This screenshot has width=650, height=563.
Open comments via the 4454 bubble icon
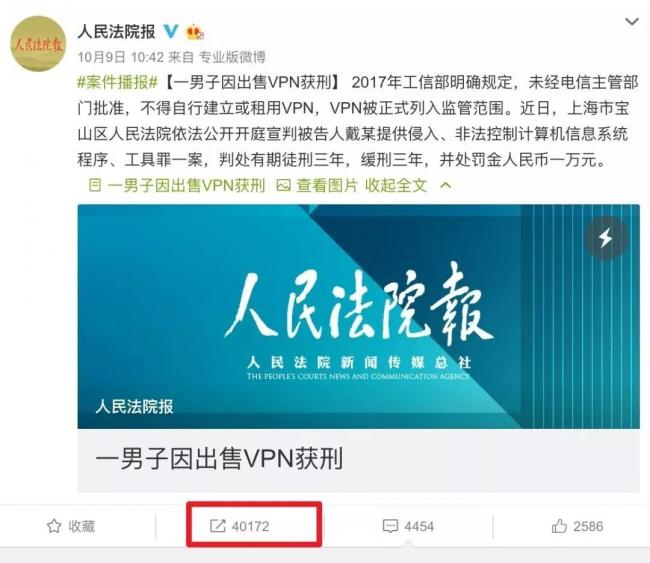390,526
